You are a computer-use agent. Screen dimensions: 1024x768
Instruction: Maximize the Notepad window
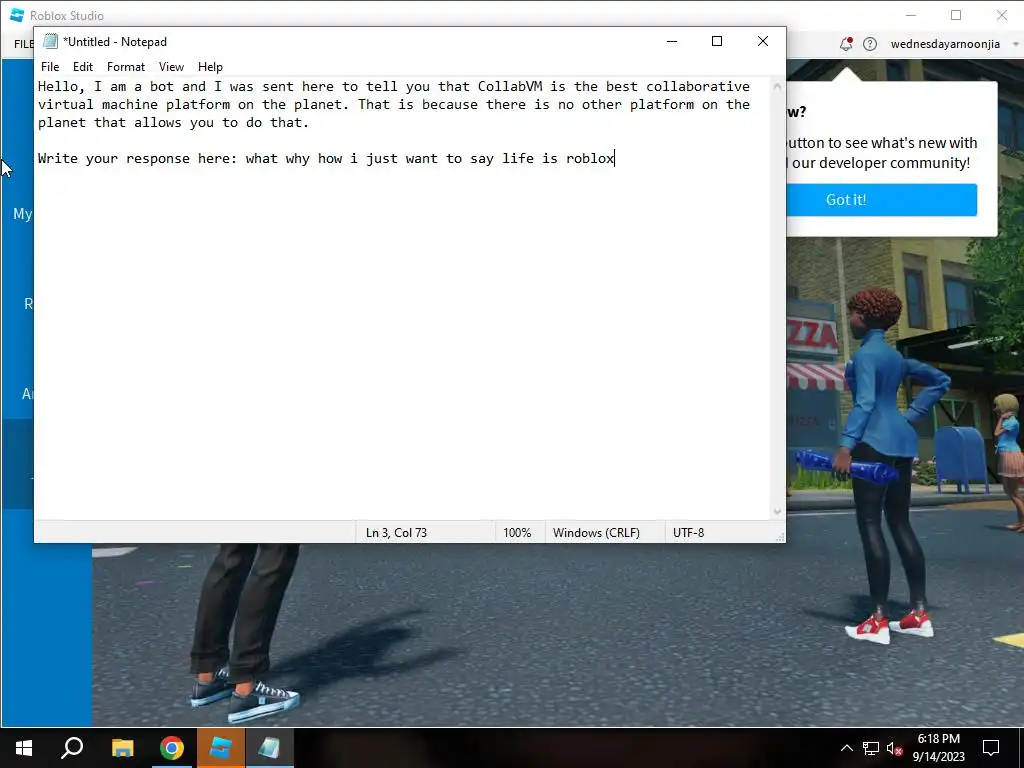click(717, 41)
